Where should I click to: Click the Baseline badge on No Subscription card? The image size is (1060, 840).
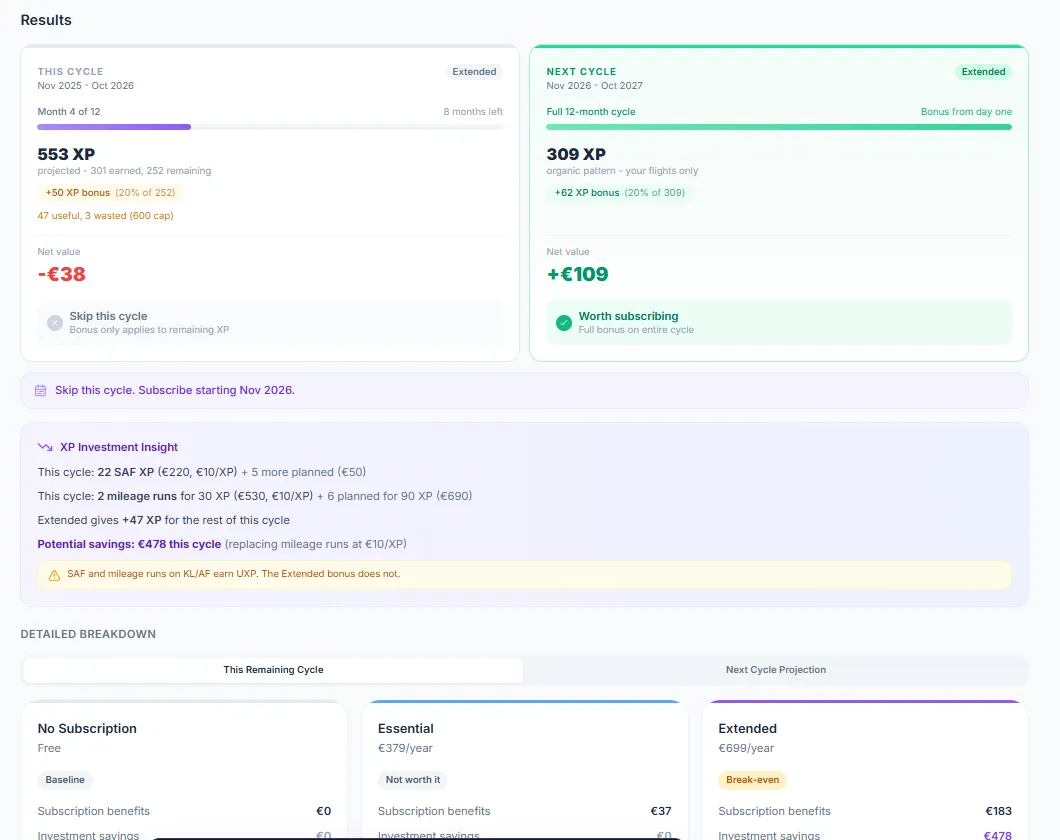pos(64,780)
